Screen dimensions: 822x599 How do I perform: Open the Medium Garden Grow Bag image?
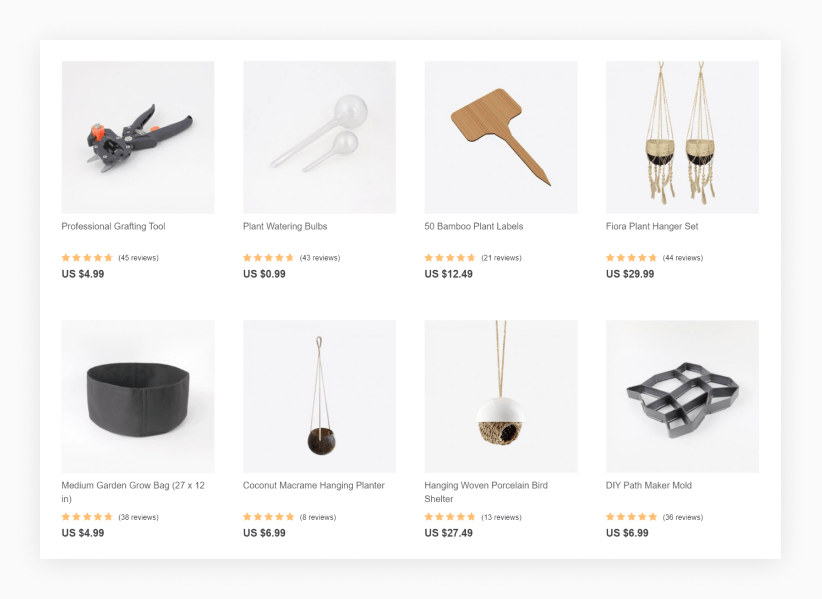click(138, 396)
